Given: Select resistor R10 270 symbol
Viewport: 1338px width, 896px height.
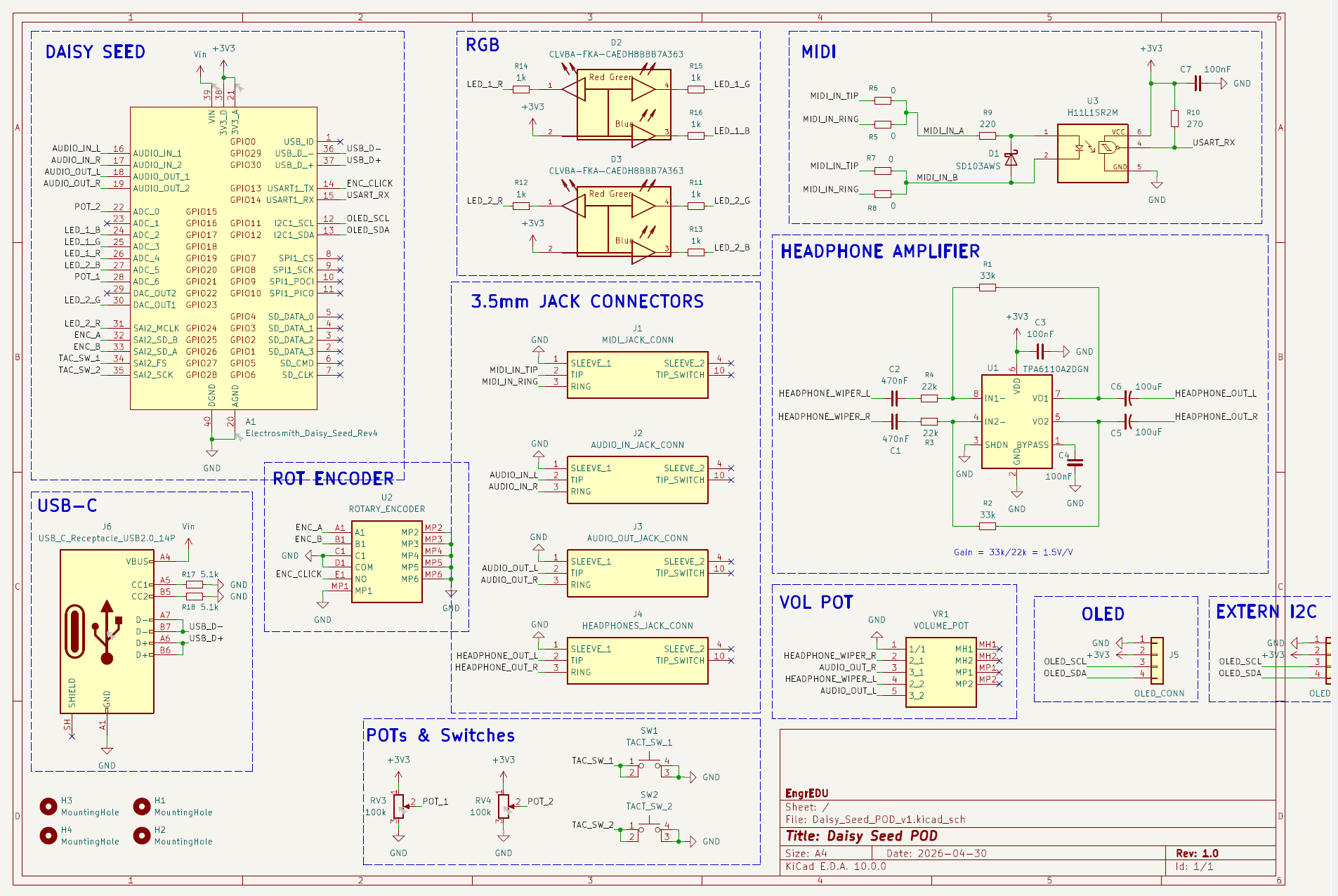Looking at the screenshot, I should click(1174, 119).
